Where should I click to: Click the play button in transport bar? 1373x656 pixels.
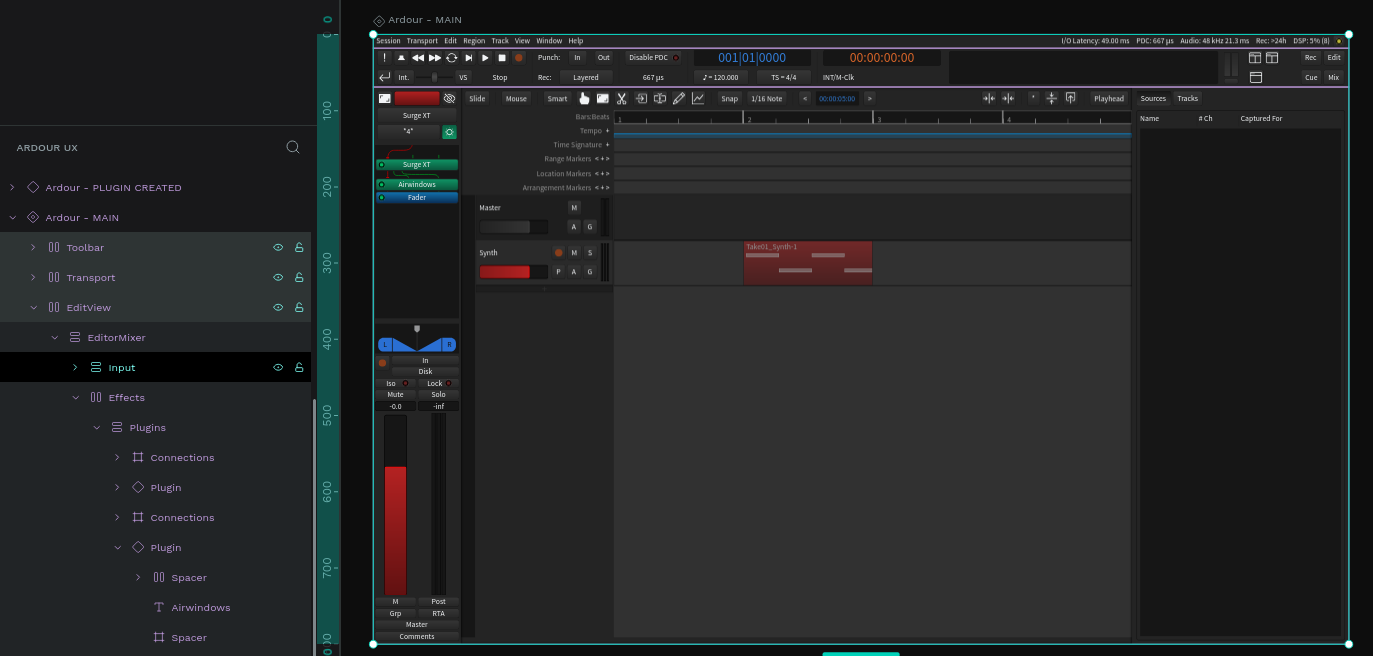click(x=485, y=58)
